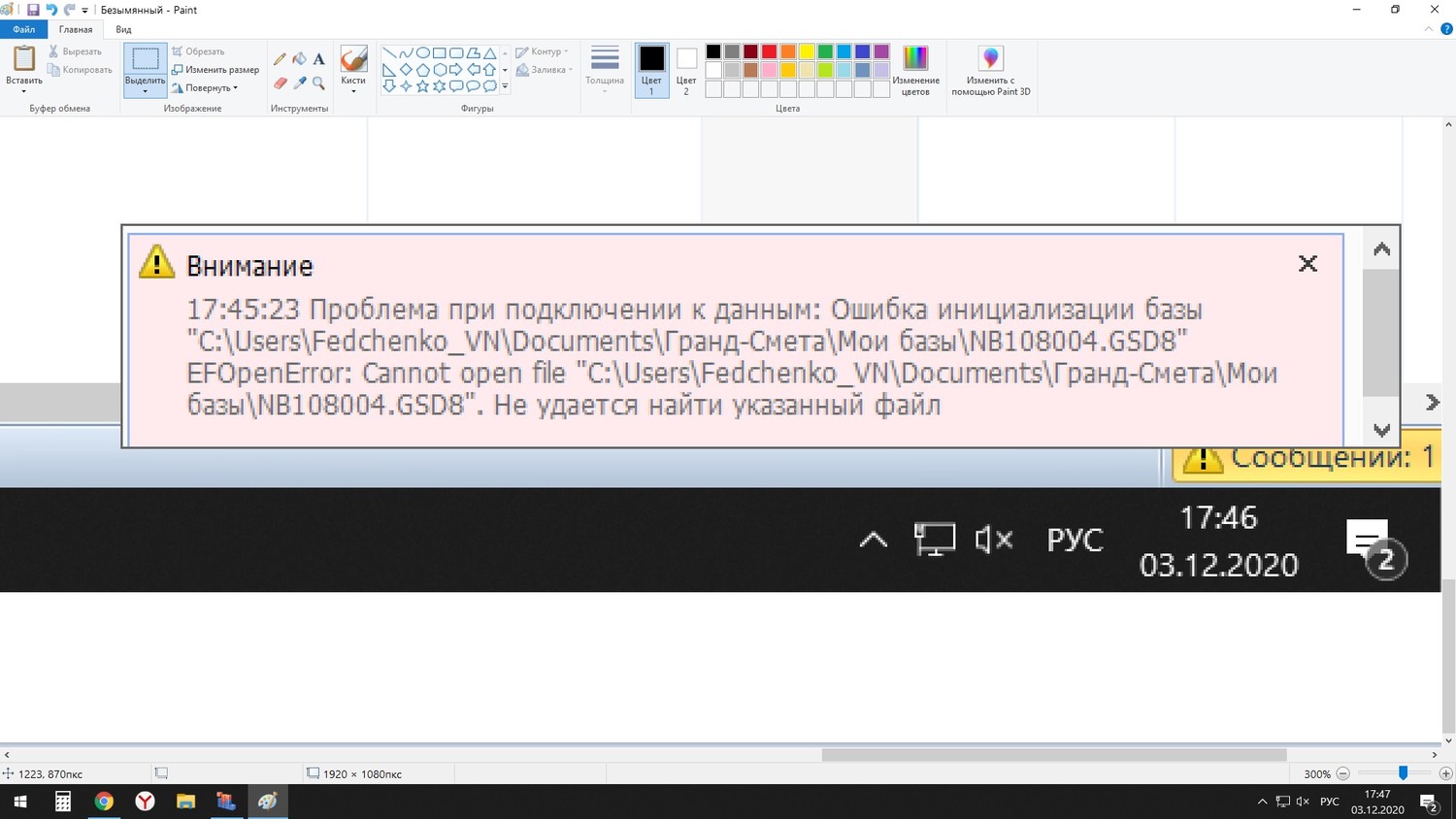Open the Thickness (Толщина) dropdown
This screenshot has height=819, width=1456.
[605, 70]
